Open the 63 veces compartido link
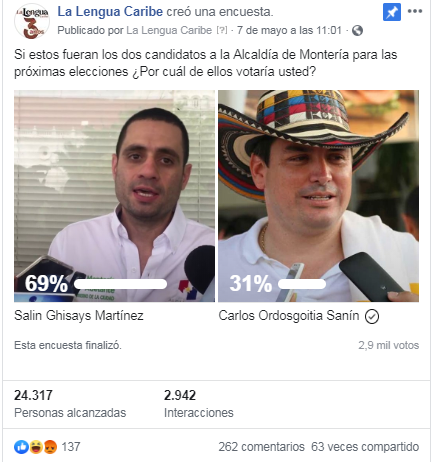The image size is (435, 462). 365,447
